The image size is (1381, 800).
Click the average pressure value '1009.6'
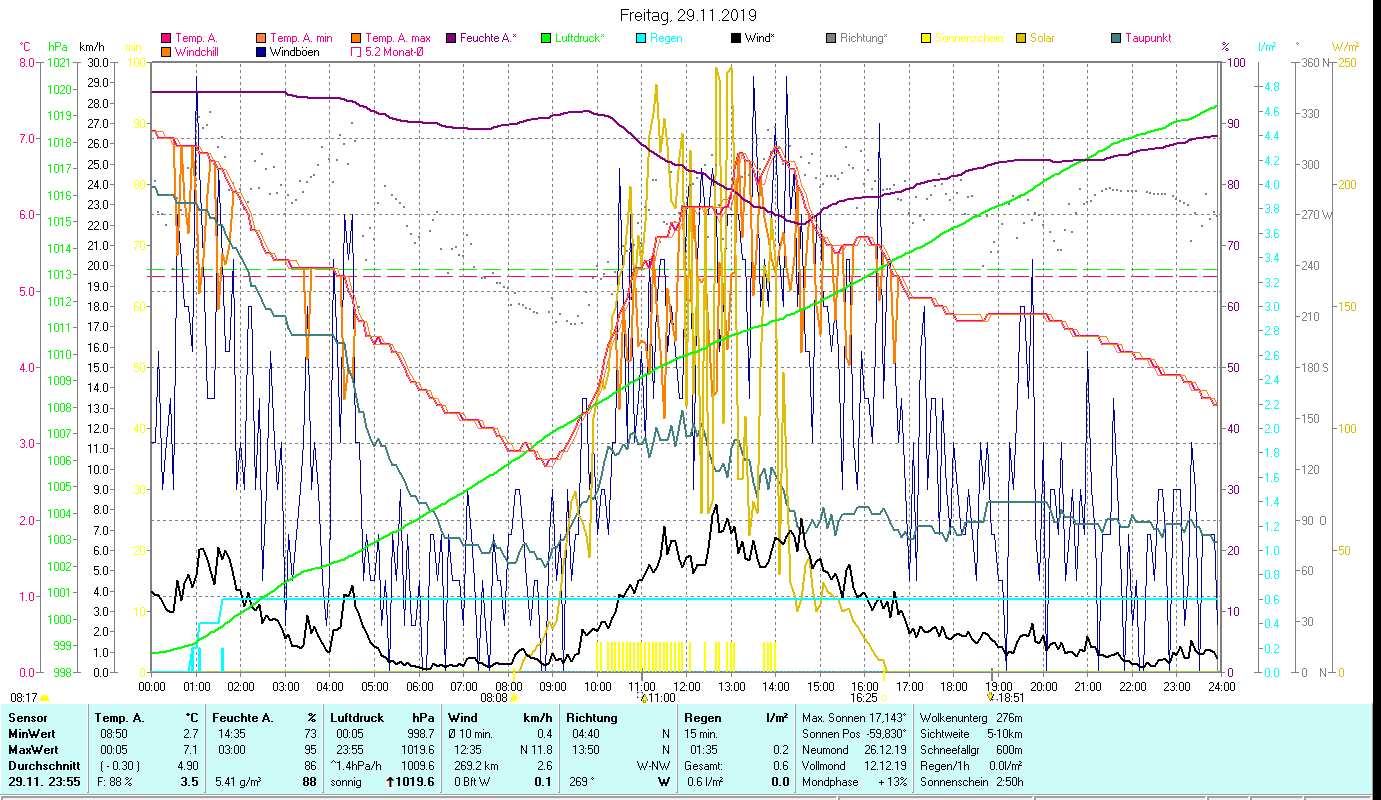pos(417,766)
